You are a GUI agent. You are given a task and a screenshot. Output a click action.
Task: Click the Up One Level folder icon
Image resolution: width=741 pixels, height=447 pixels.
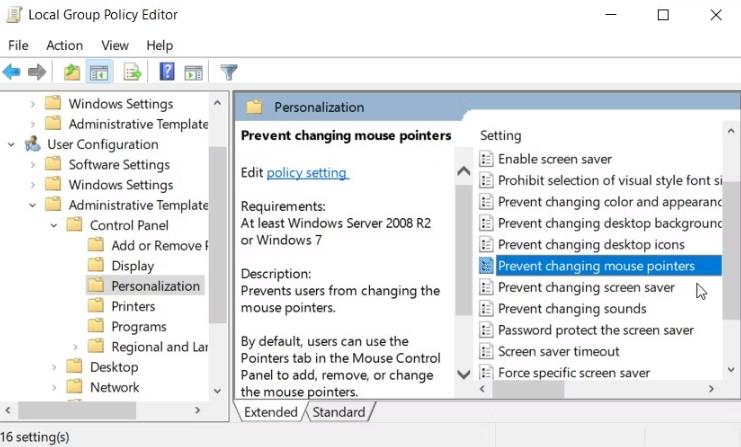pyautogui.click(x=72, y=72)
